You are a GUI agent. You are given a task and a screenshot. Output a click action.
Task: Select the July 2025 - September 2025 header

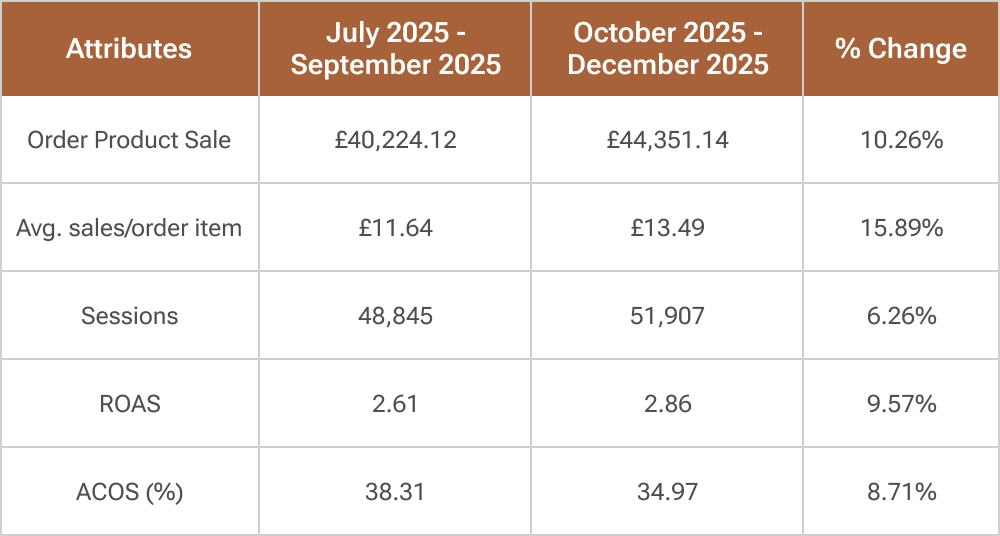coord(395,49)
